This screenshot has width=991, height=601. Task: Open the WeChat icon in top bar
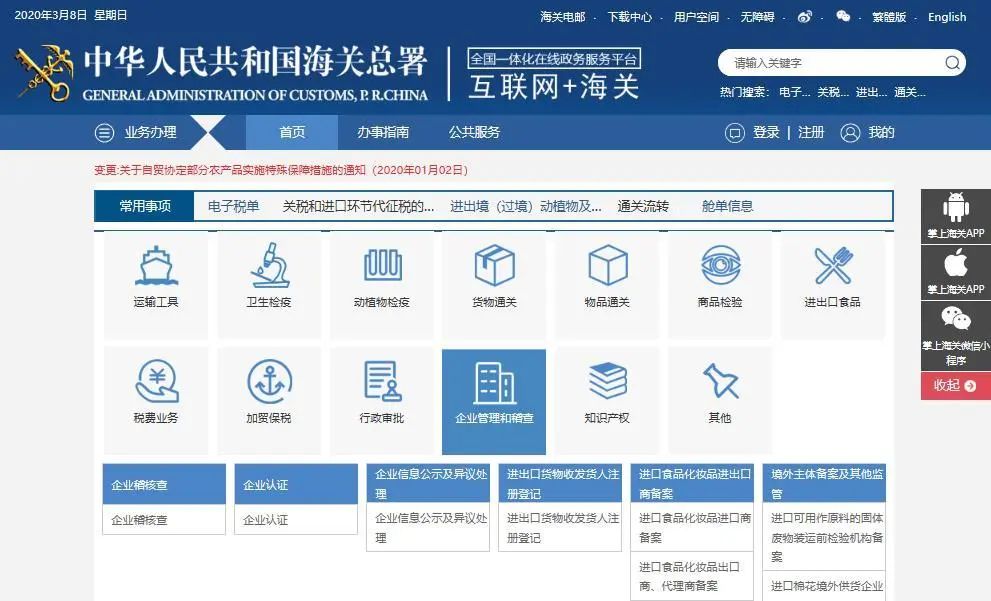[x=843, y=16]
